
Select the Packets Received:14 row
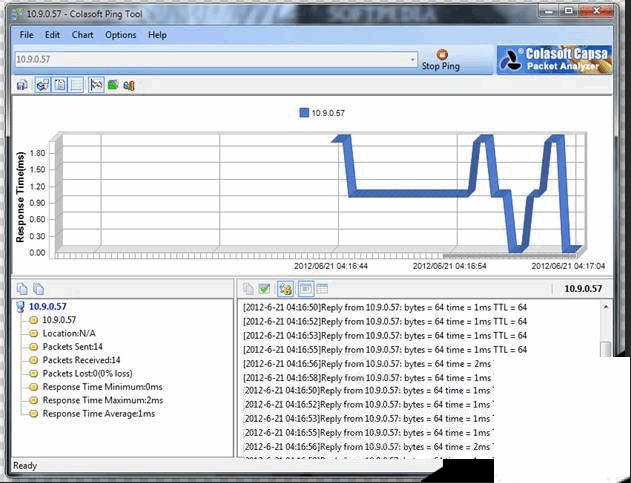click(x=81, y=360)
